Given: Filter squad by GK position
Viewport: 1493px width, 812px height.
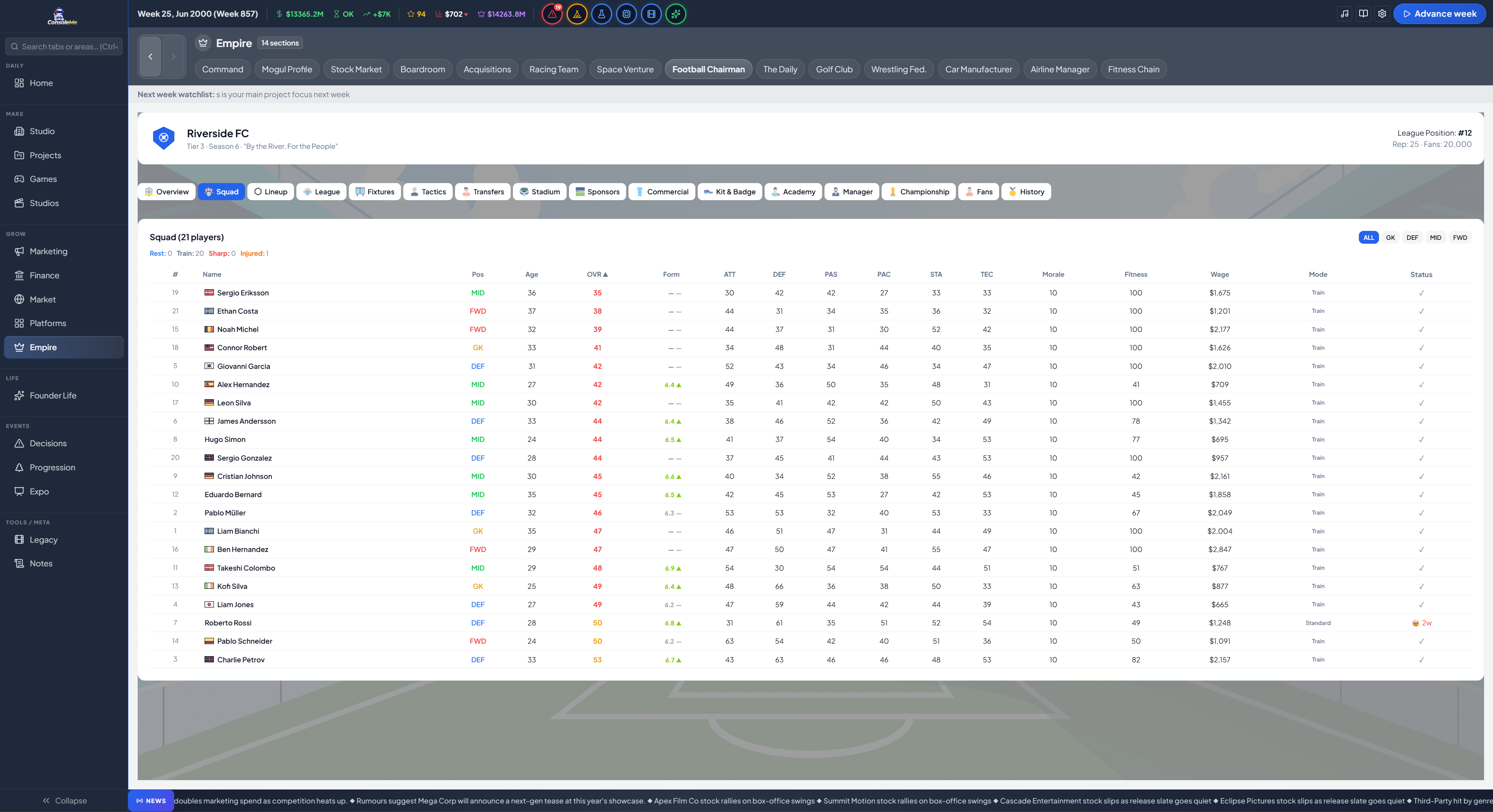Looking at the screenshot, I should click(x=1390, y=237).
